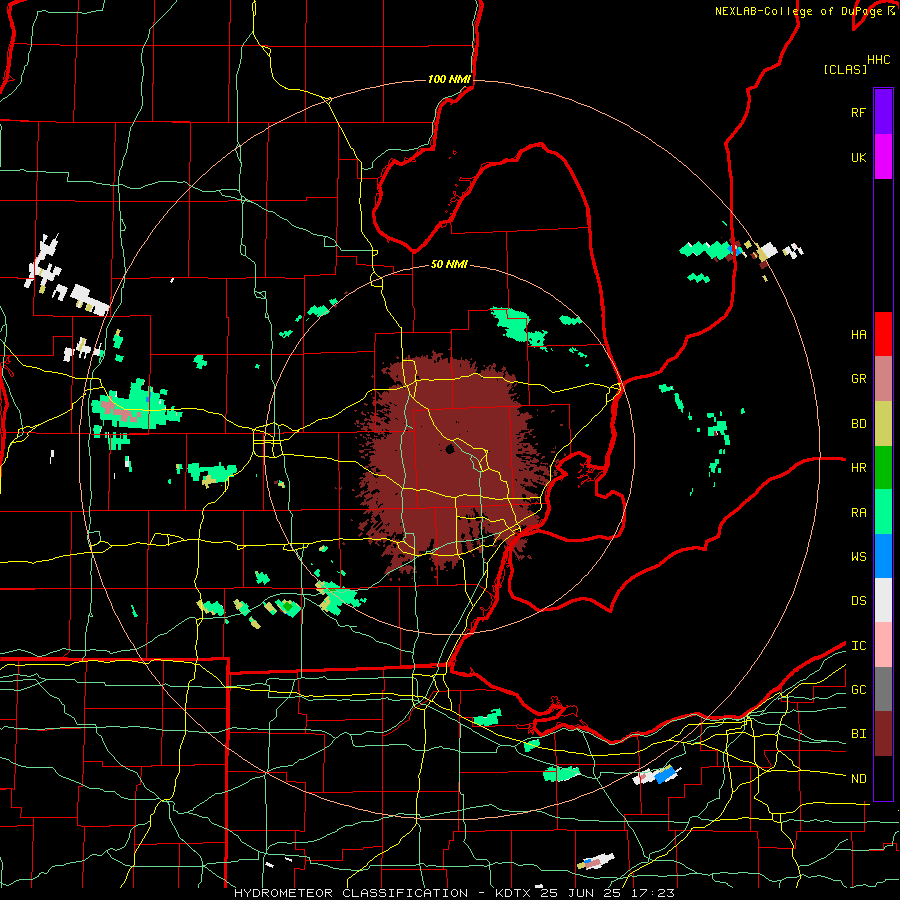
Task: Click the 50 NMI range ring label
Action: coord(449,264)
